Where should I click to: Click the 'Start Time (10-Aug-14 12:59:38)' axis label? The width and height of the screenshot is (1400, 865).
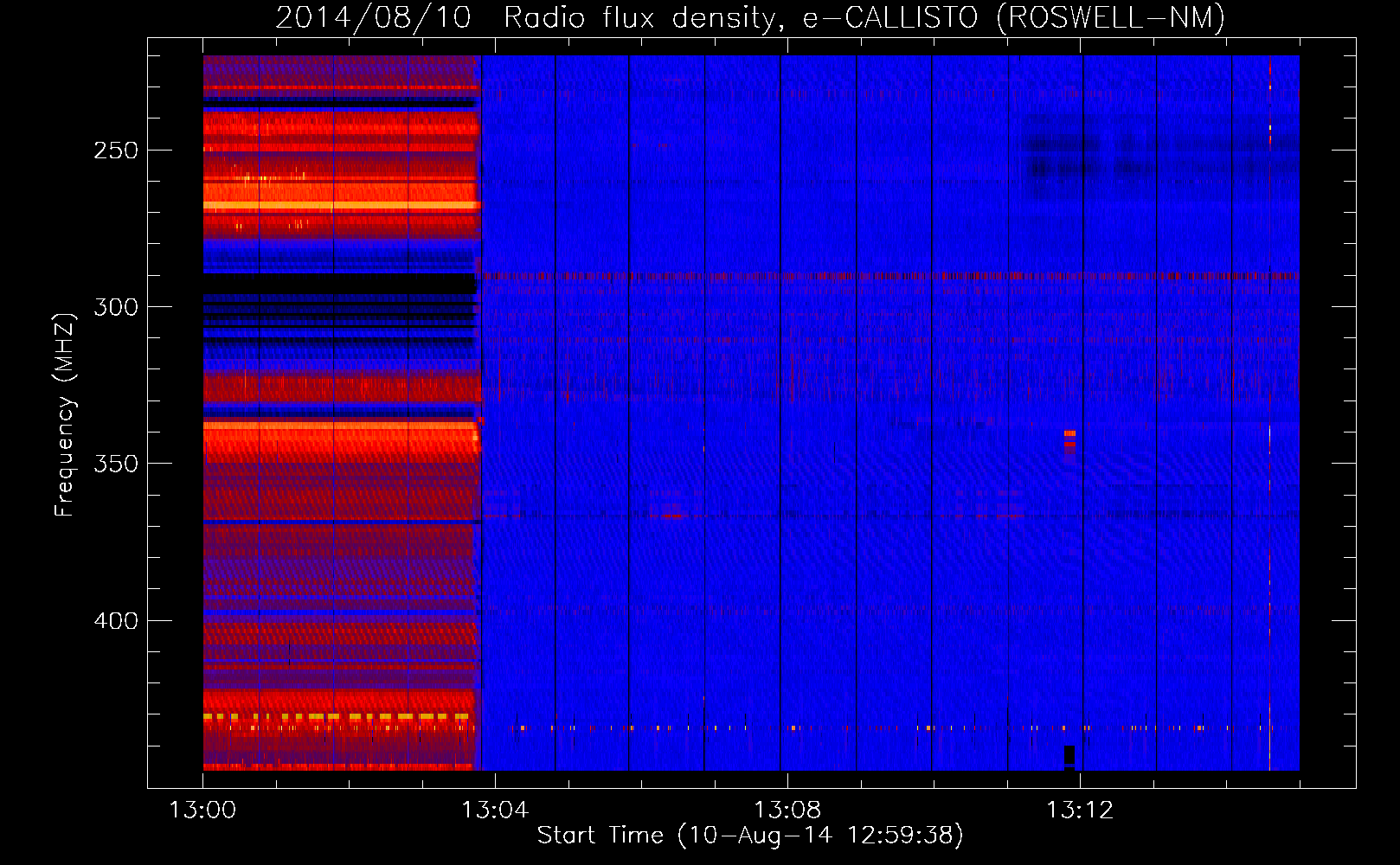pyautogui.click(x=750, y=836)
